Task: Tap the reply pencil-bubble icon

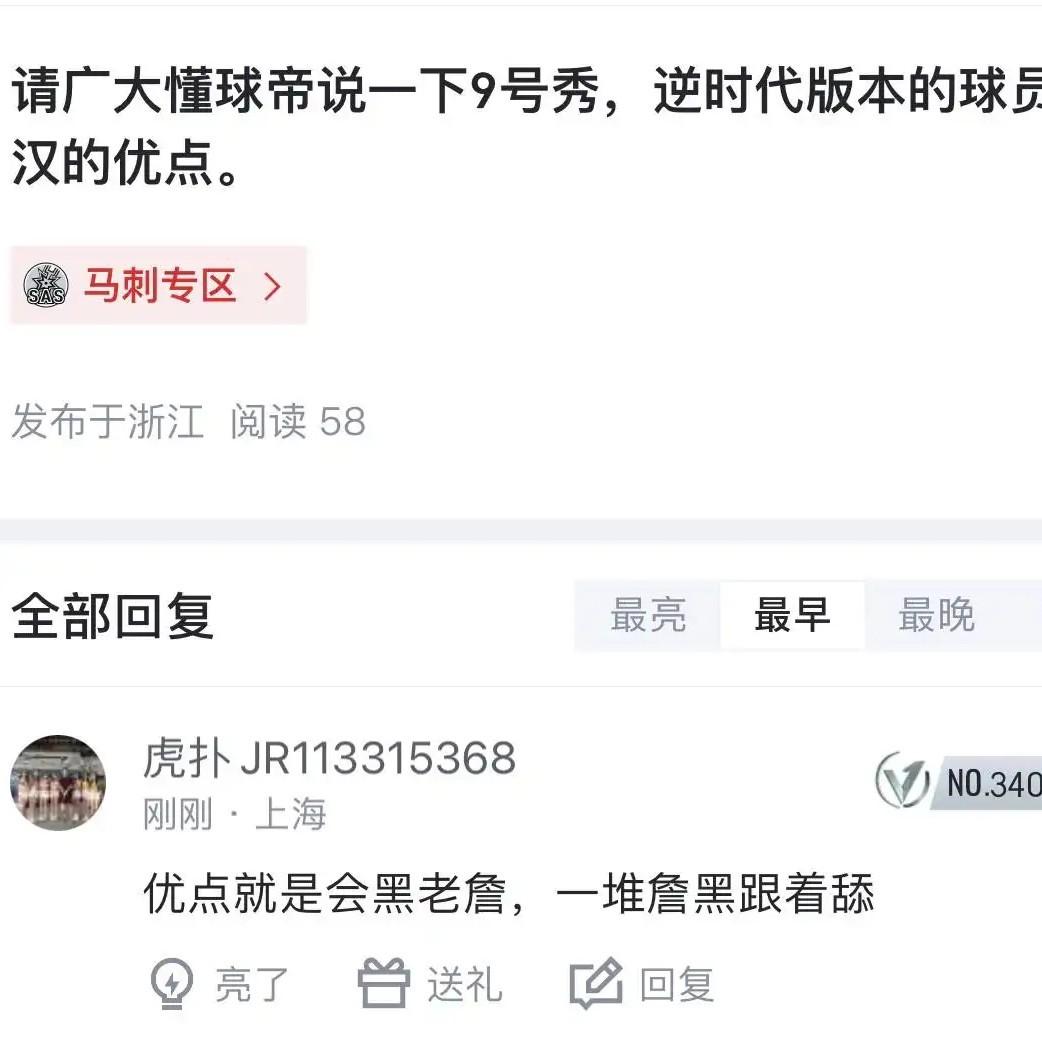Action: (x=596, y=983)
